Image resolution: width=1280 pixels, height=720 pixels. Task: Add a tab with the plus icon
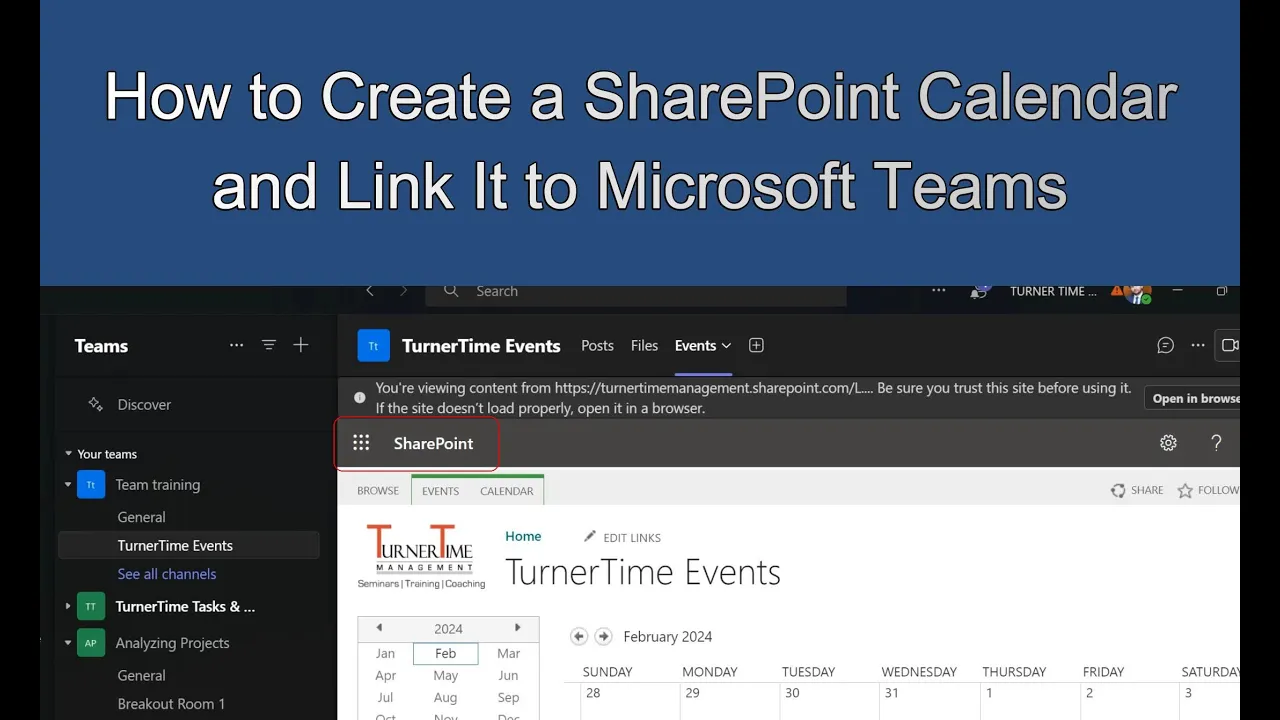click(x=756, y=346)
